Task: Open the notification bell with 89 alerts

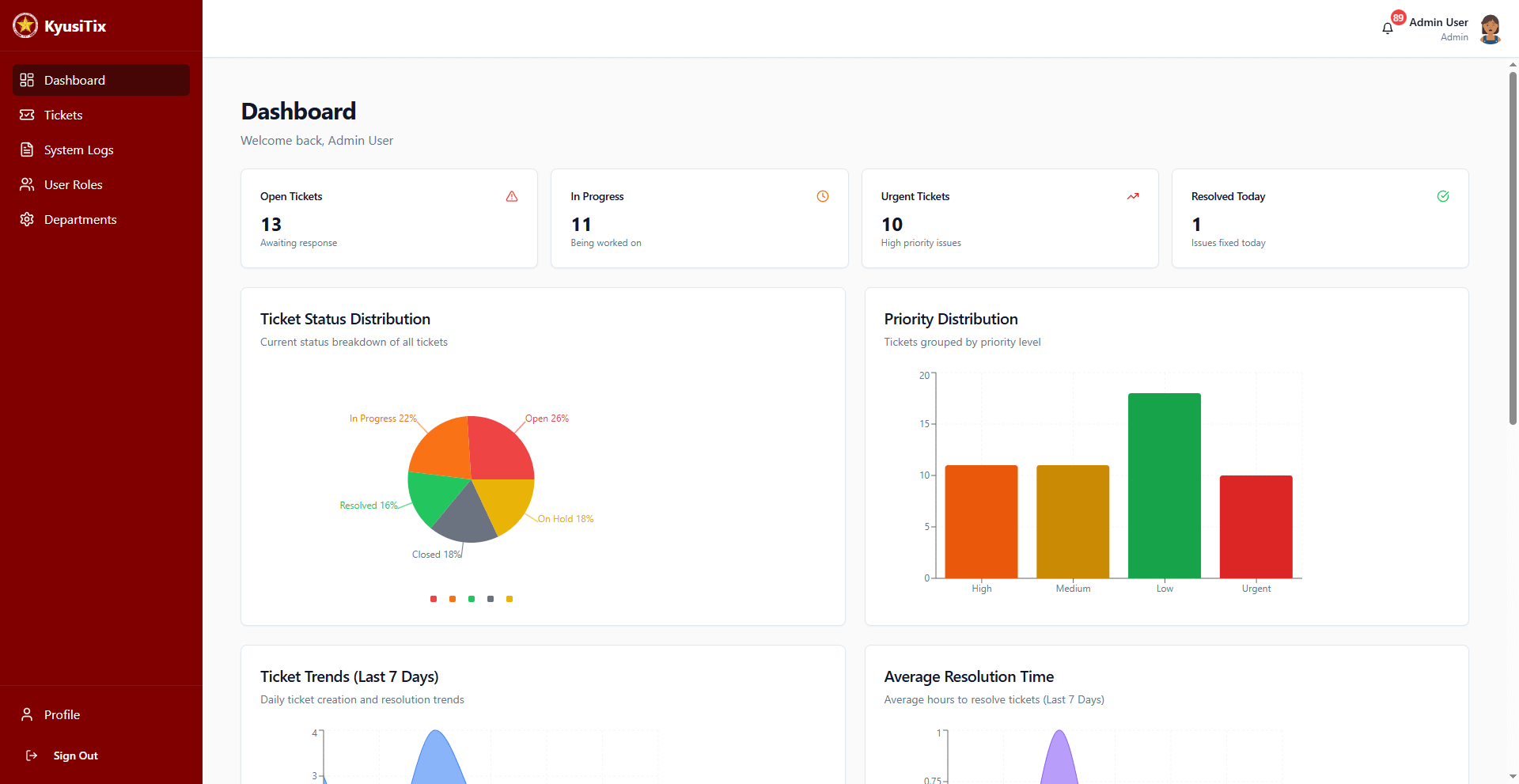Action: tap(1388, 28)
